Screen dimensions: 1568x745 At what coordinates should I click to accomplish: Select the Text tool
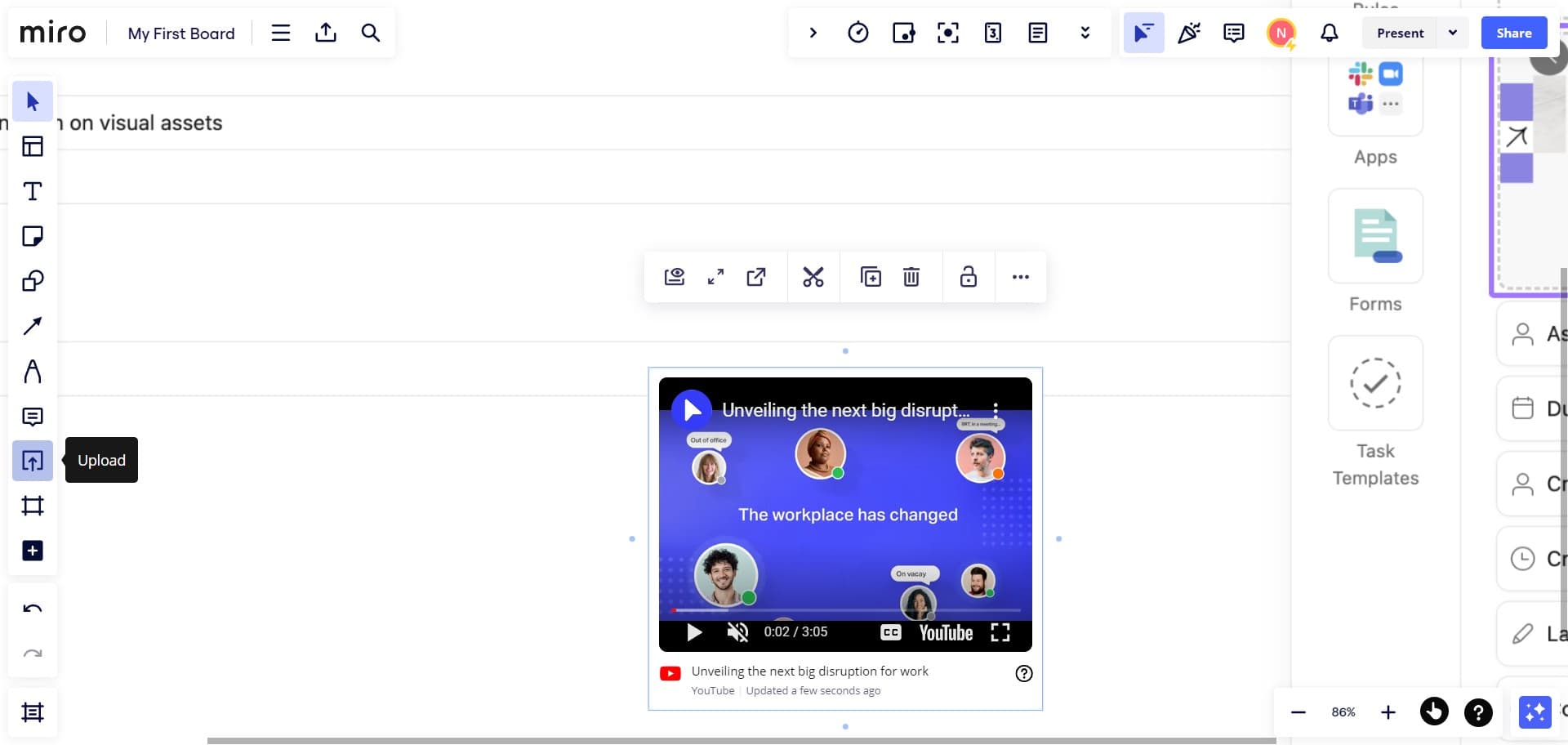tap(33, 191)
